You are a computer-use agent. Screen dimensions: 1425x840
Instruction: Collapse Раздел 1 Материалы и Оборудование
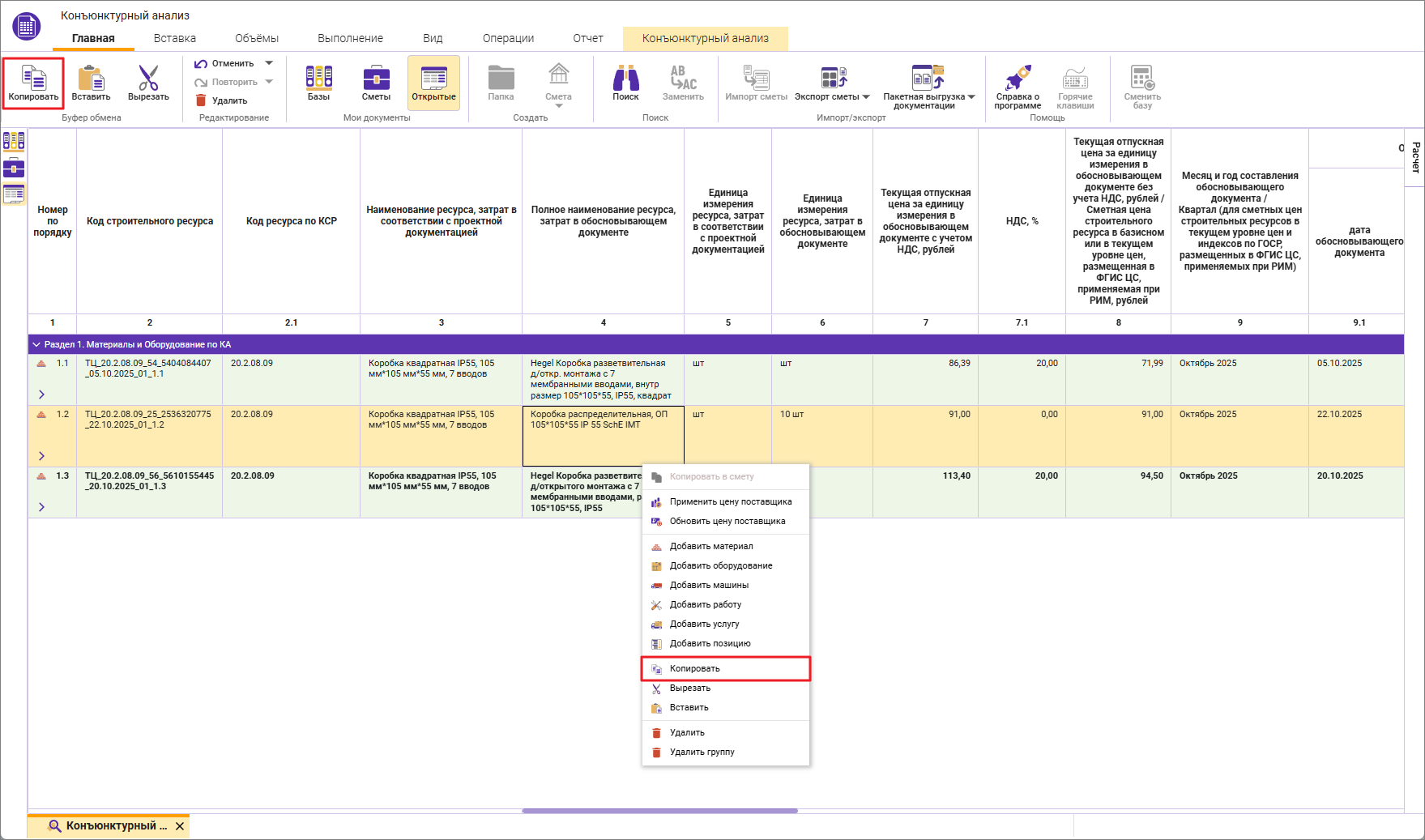(x=36, y=344)
